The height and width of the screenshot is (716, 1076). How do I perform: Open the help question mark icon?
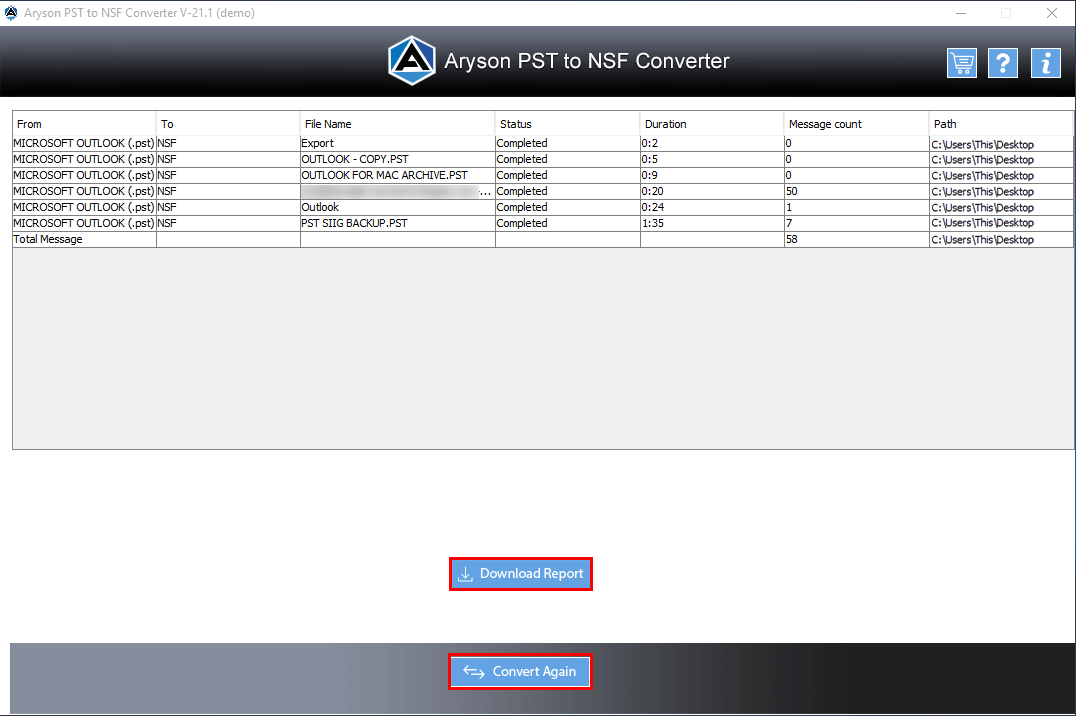click(1003, 63)
